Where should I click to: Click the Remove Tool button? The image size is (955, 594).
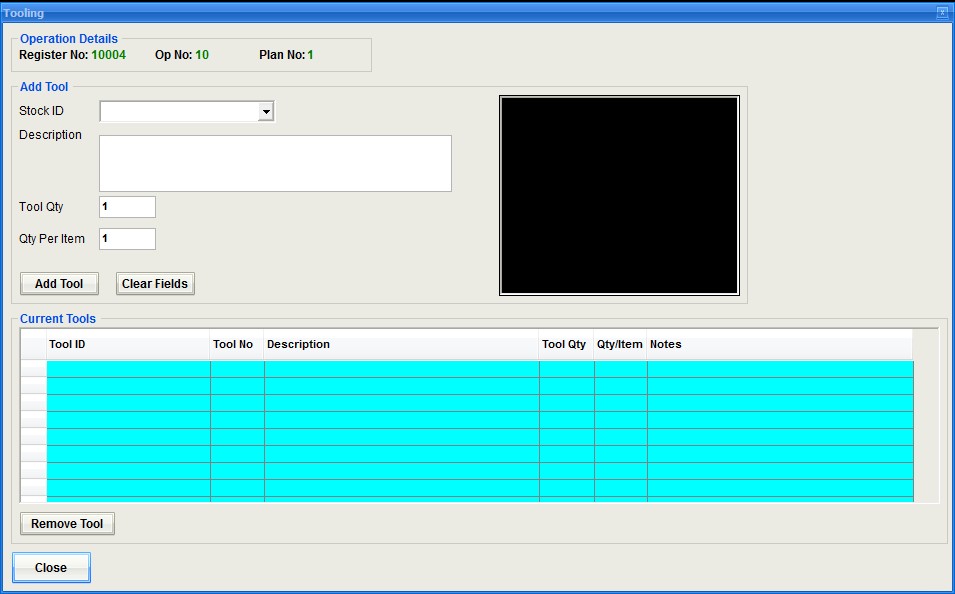(x=67, y=524)
